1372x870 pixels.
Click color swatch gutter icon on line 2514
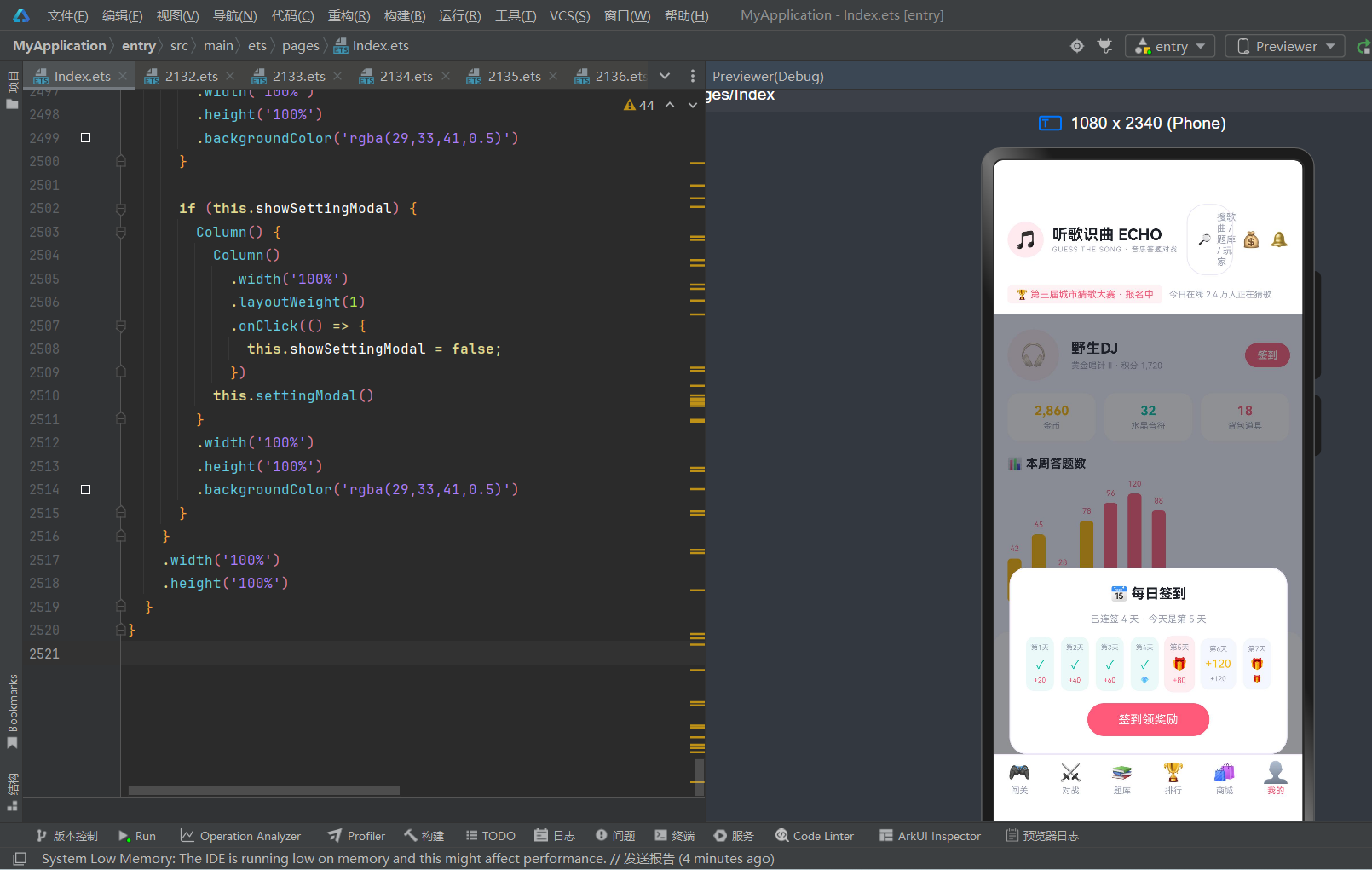[x=85, y=489]
